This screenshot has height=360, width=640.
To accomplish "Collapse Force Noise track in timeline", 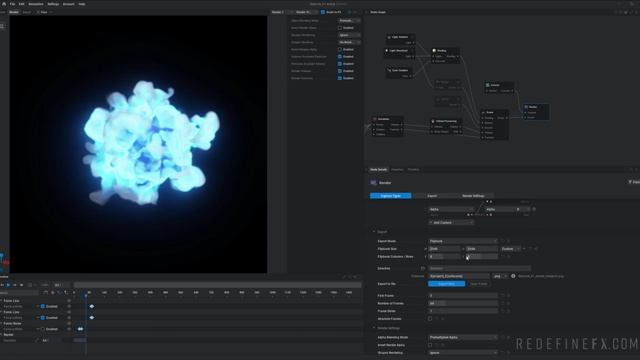I will (x=1, y=323).
